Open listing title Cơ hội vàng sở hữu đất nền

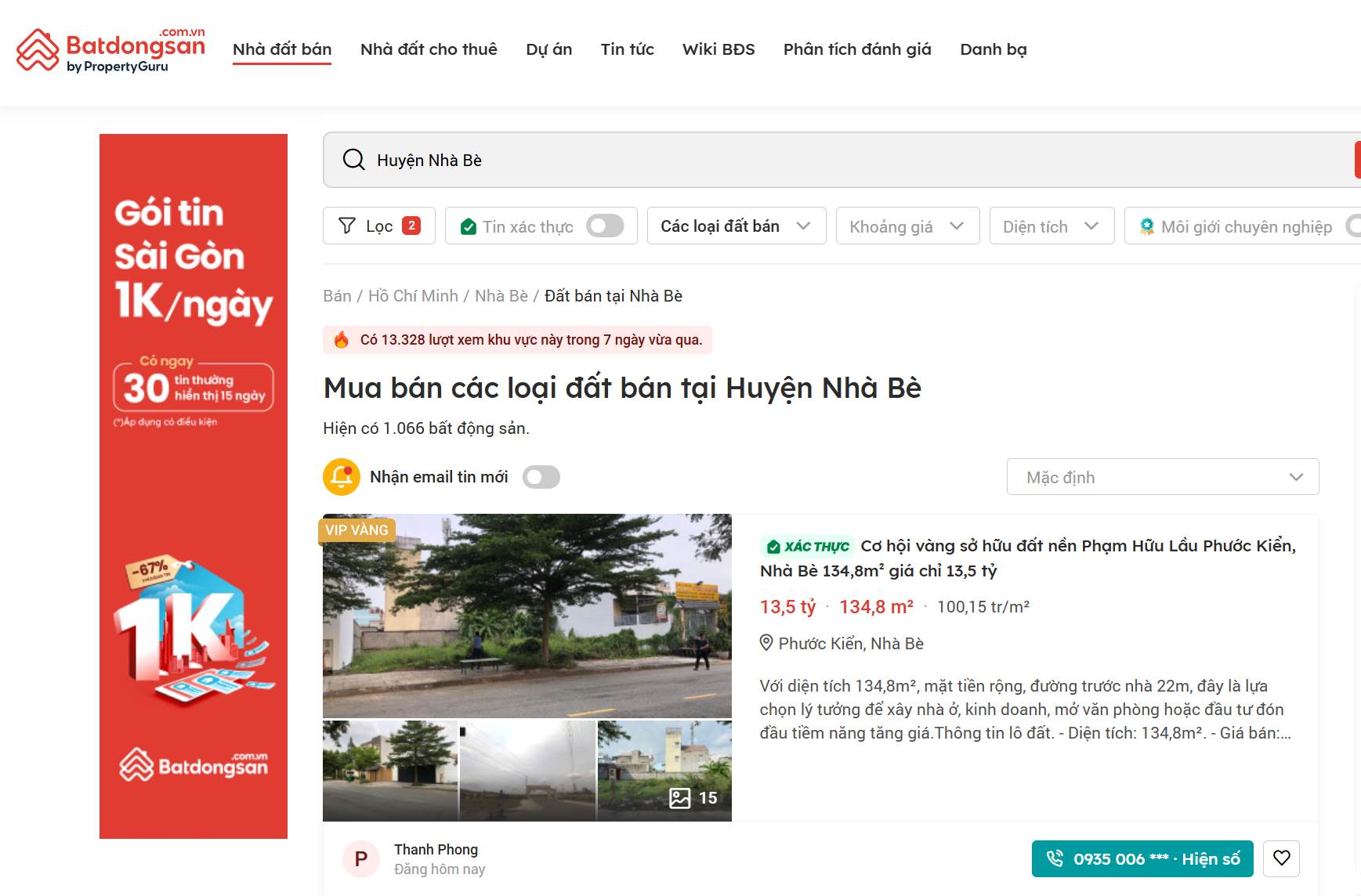(1028, 558)
